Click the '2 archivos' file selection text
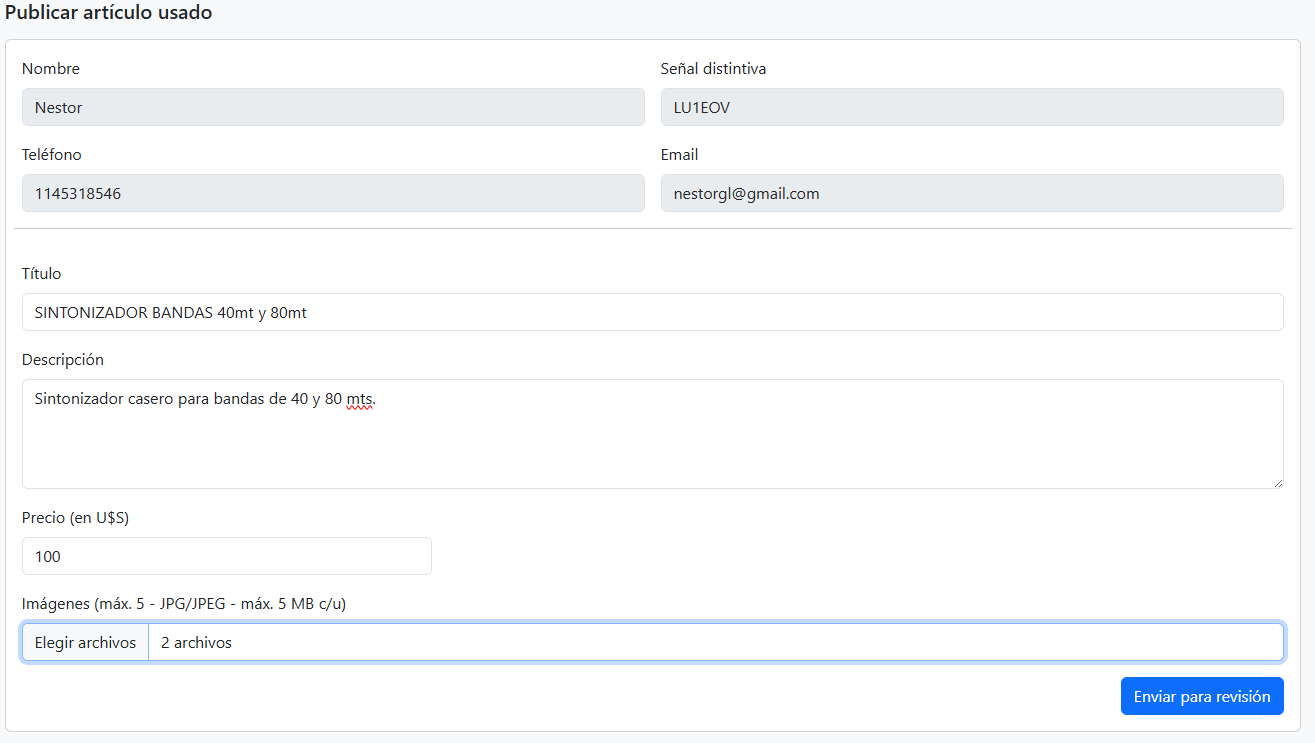Screen dimensions: 1315x743 197,643
